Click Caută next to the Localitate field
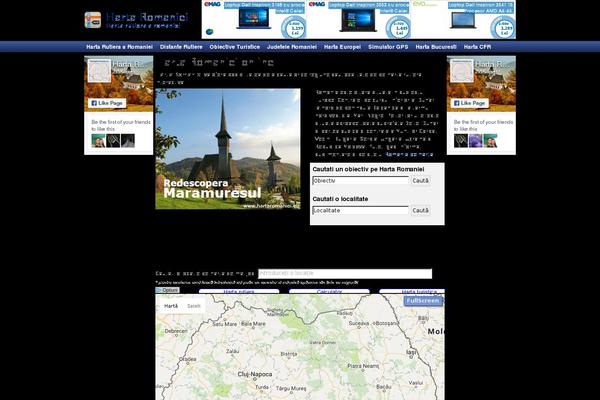600x400 pixels. tap(421, 211)
